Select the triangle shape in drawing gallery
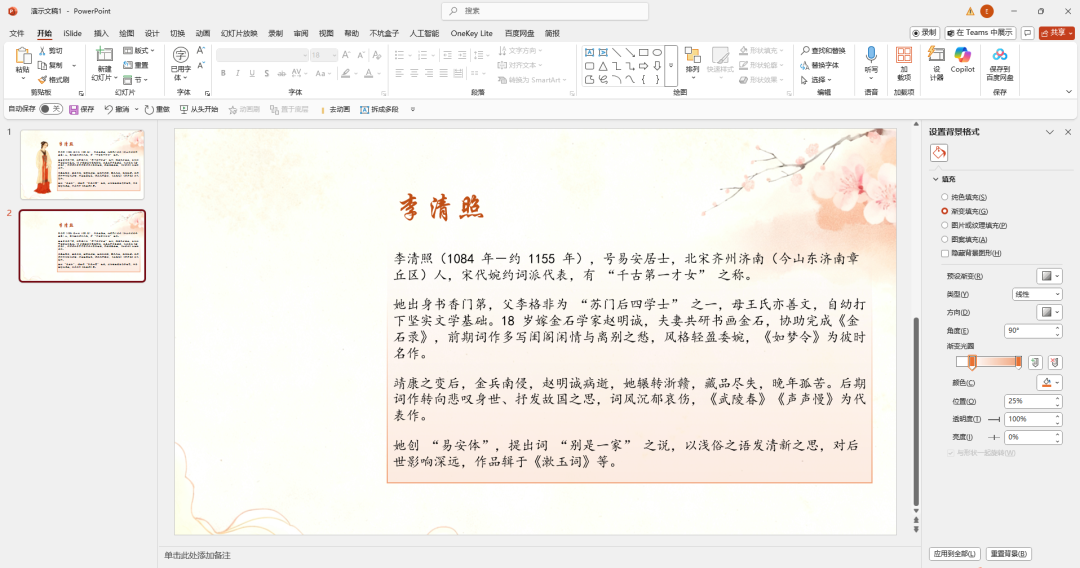This screenshot has width=1080, height=568. [603, 66]
